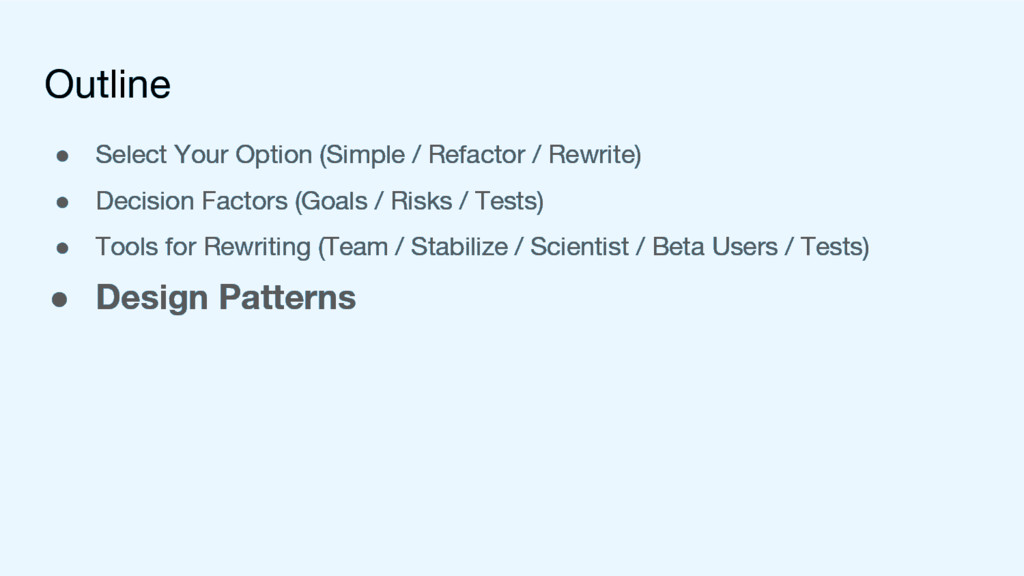Click the bullet before "Decision Factors"
This screenshot has height=576, width=1024.
pos(62,202)
